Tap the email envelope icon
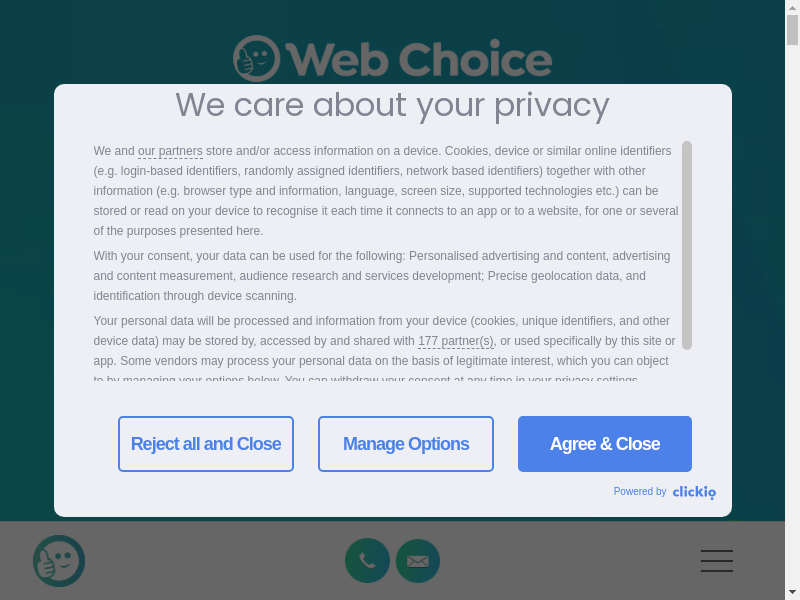The image size is (800, 600). [x=418, y=561]
